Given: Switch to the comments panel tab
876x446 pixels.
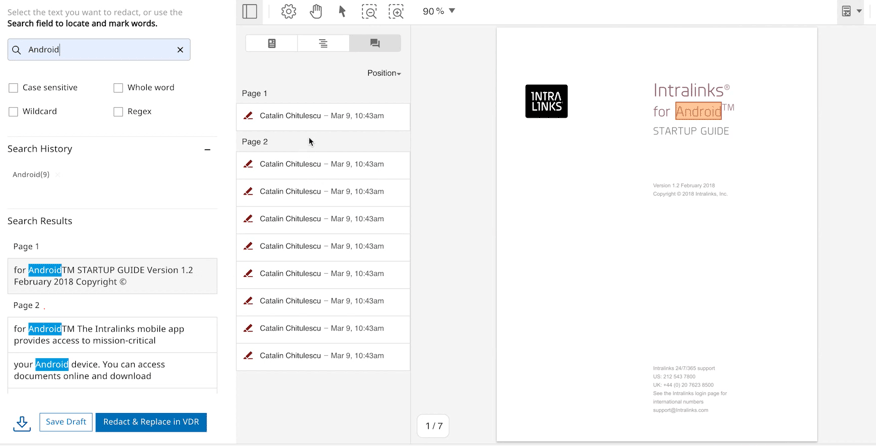Looking at the screenshot, I should 375,43.
